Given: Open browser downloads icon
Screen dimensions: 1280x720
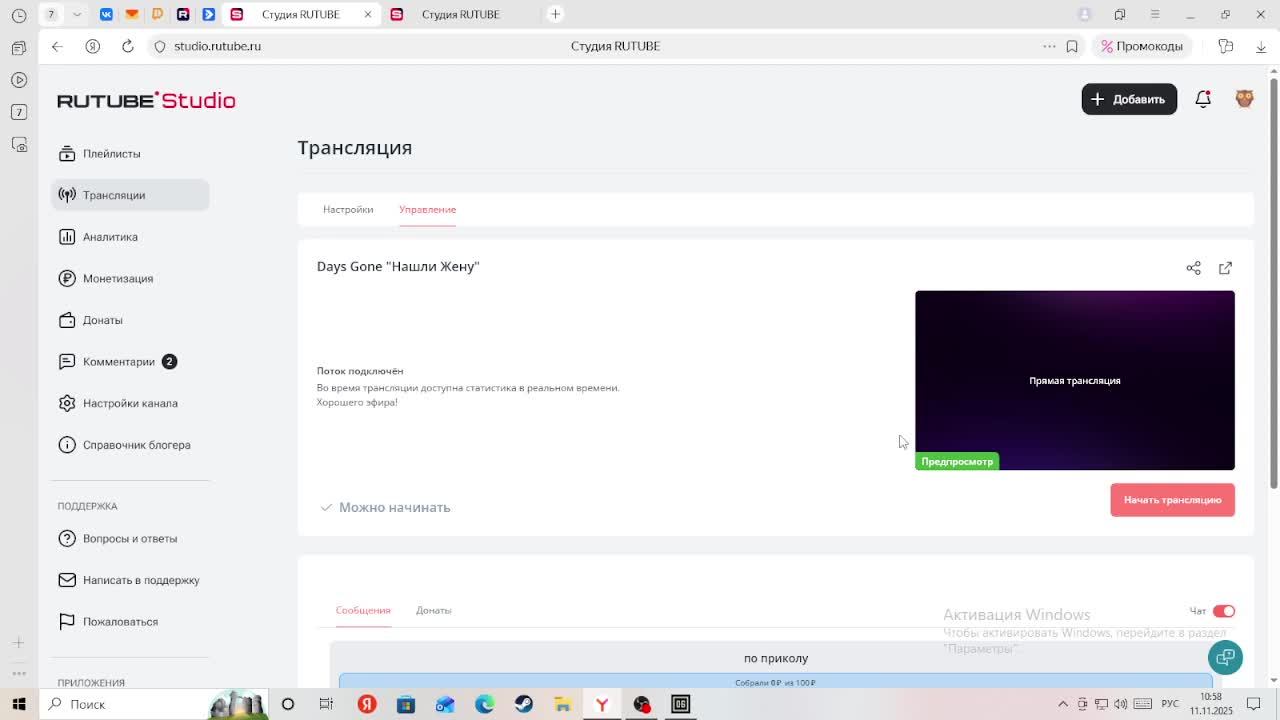Looking at the screenshot, I should (1261, 46).
